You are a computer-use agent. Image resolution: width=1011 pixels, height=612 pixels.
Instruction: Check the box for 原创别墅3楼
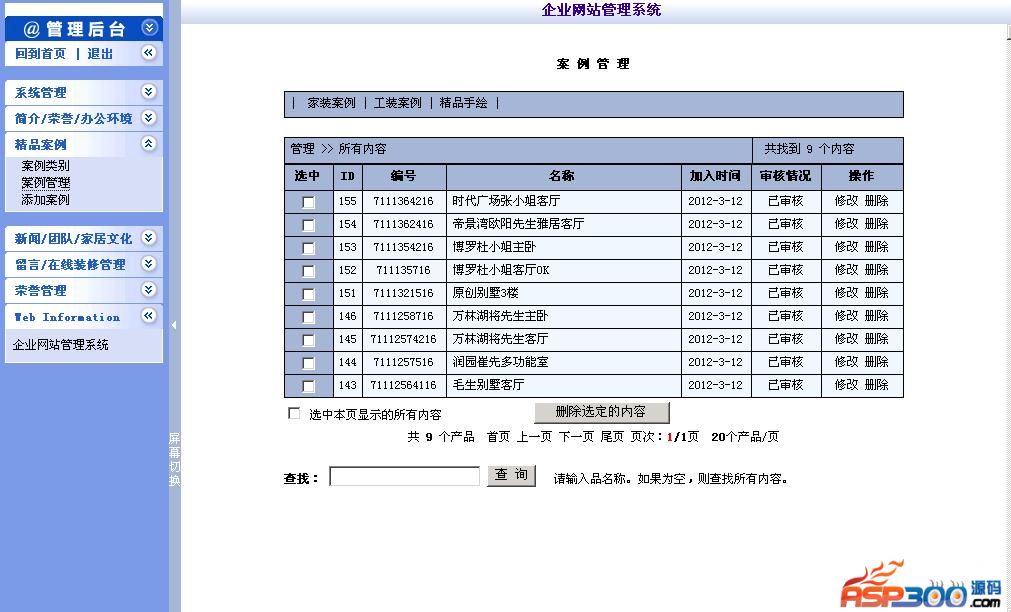309,294
